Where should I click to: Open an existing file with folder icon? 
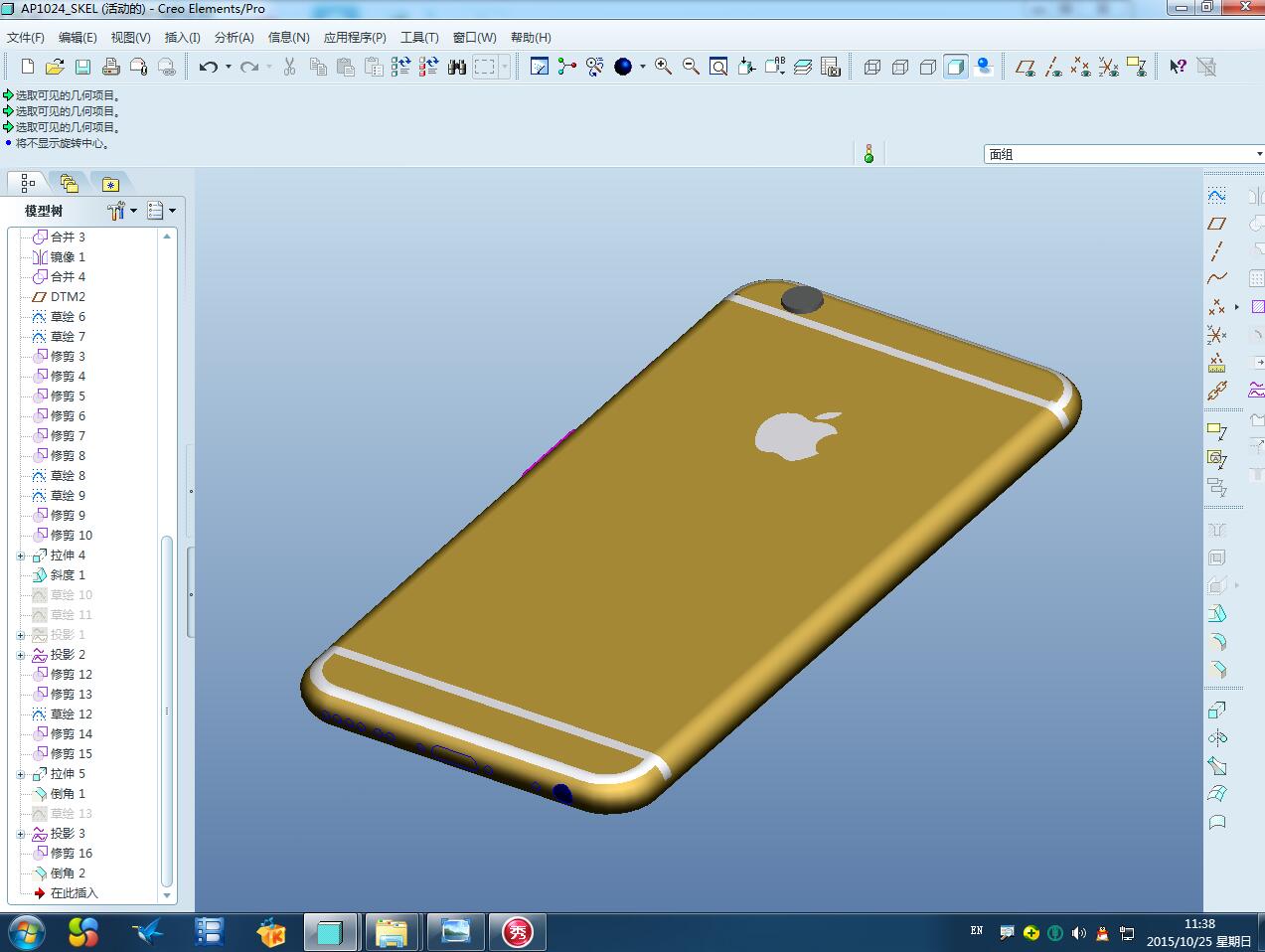[55, 67]
